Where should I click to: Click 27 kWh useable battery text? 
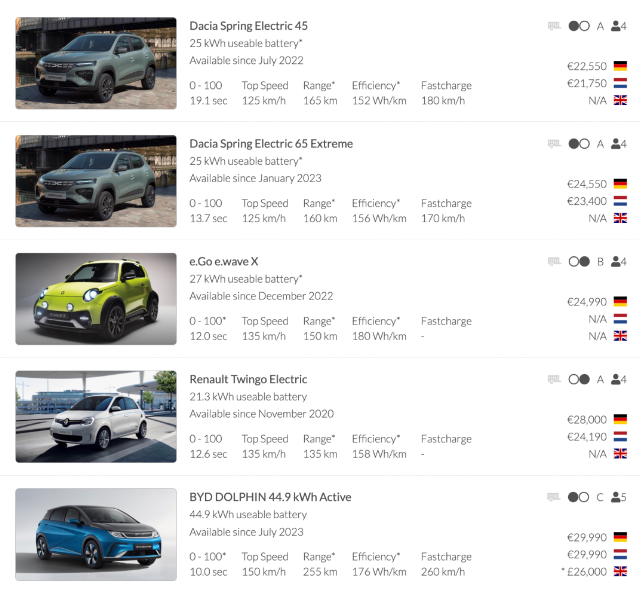point(246,279)
